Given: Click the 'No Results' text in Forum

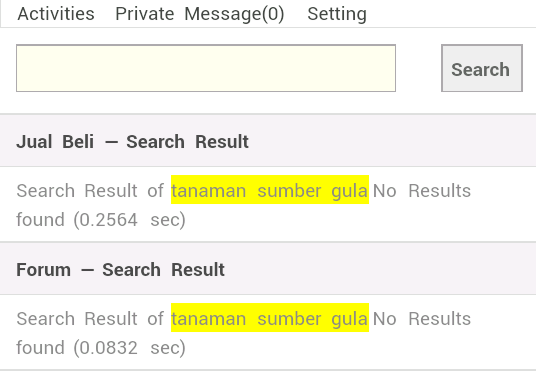Looking at the screenshot, I should tap(422, 319).
